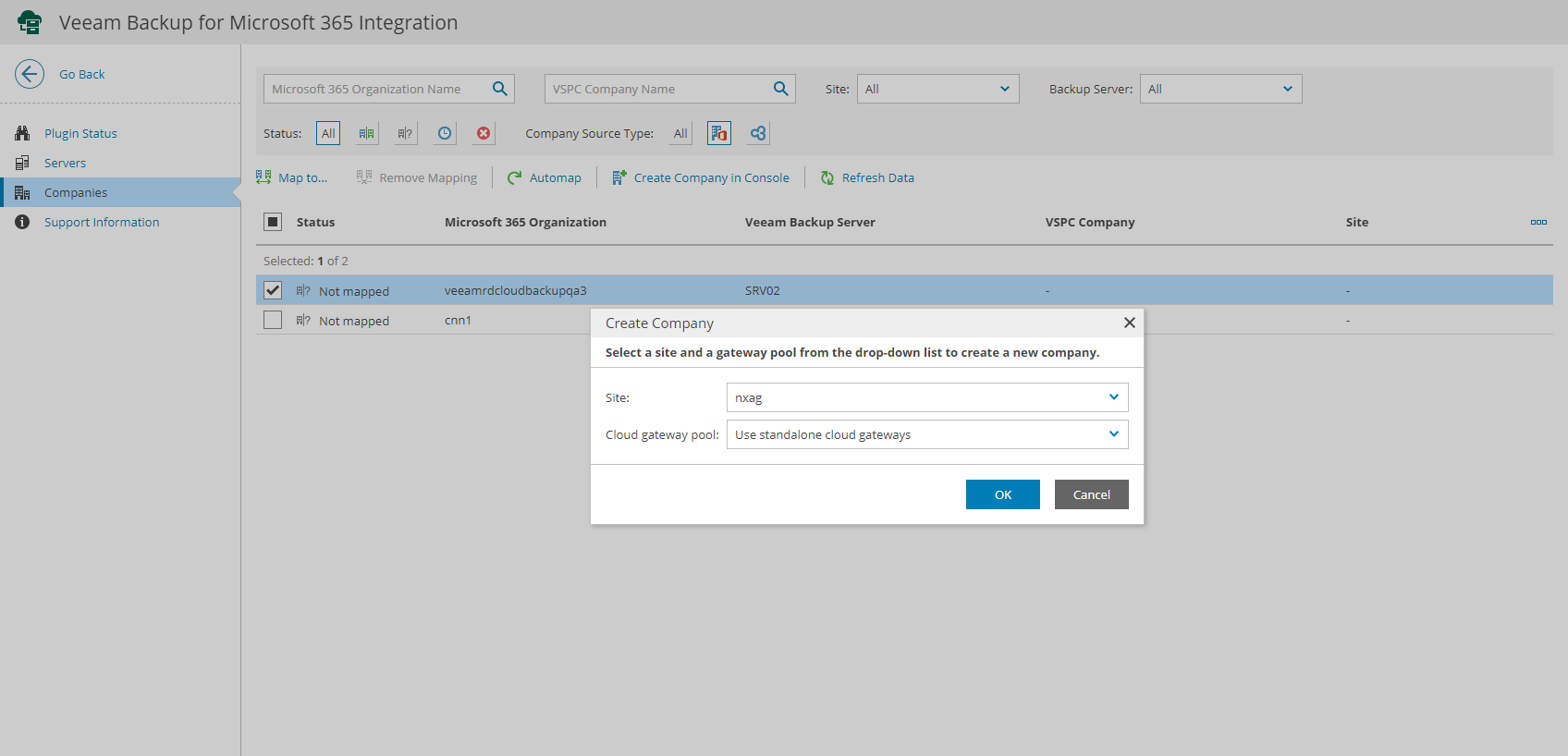1568x756 pixels.
Task: Click the VSPC Company Name search icon
Action: 781,89
